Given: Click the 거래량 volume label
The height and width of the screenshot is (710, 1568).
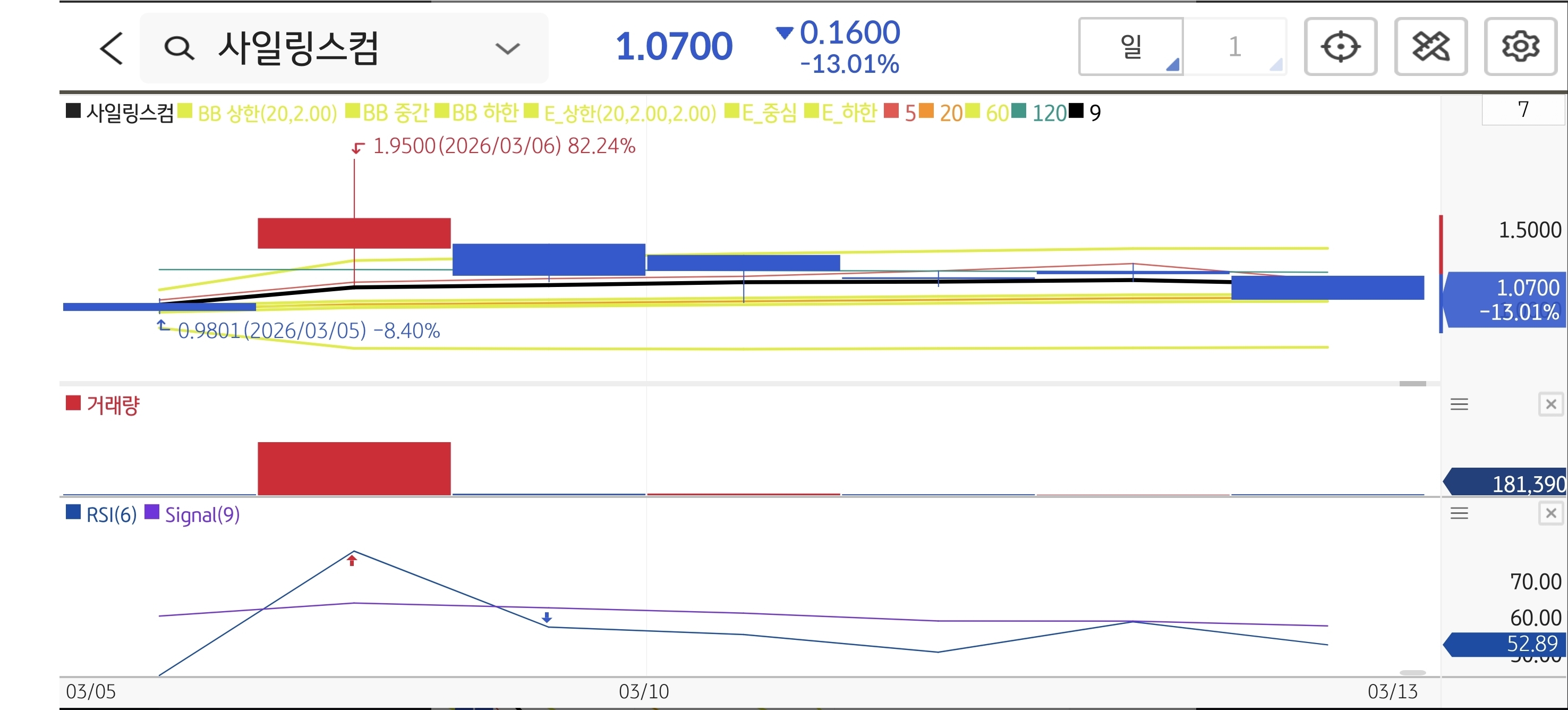Looking at the screenshot, I should (x=113, y=405).
